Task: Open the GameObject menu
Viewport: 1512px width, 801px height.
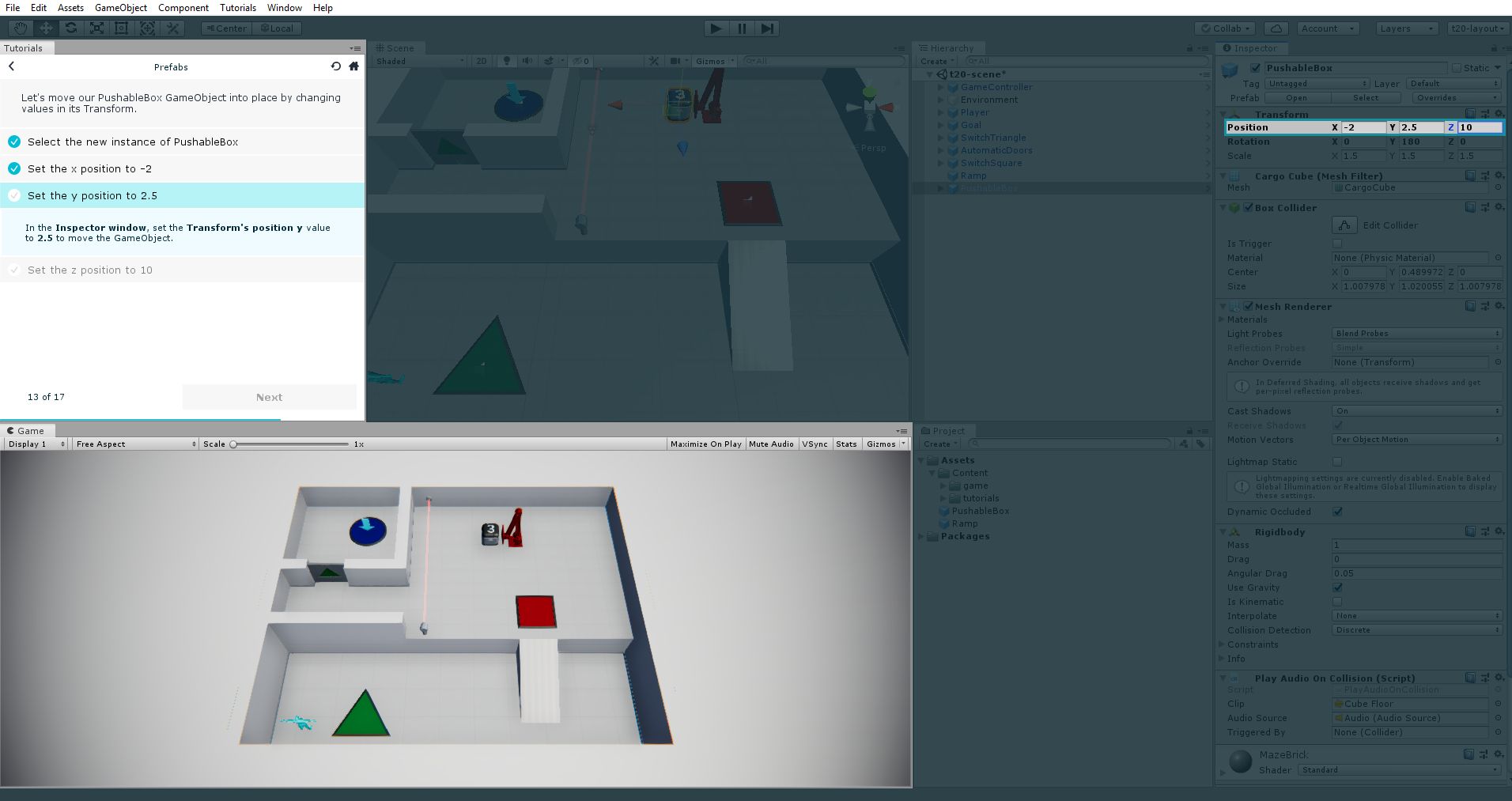Action: pos(120,8)
